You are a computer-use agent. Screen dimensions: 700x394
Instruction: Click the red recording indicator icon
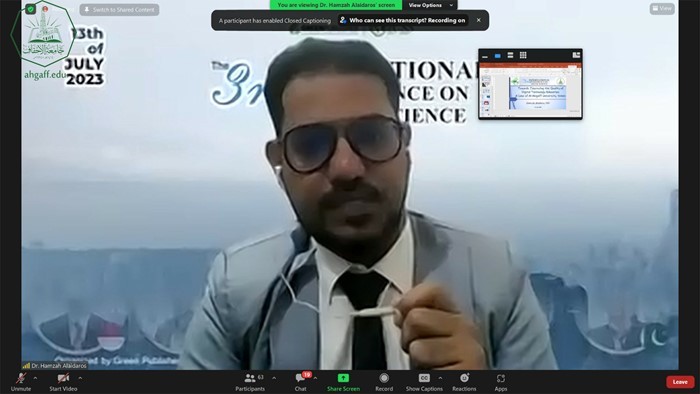click(x=45, y=9)
